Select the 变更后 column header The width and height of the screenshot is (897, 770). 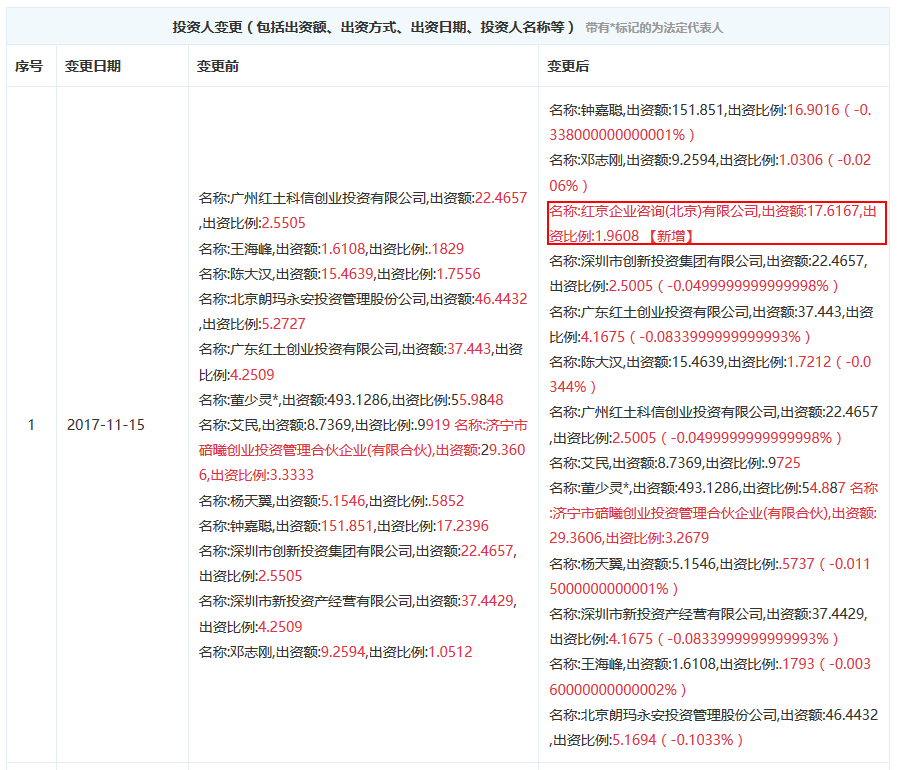click(568, 66)
